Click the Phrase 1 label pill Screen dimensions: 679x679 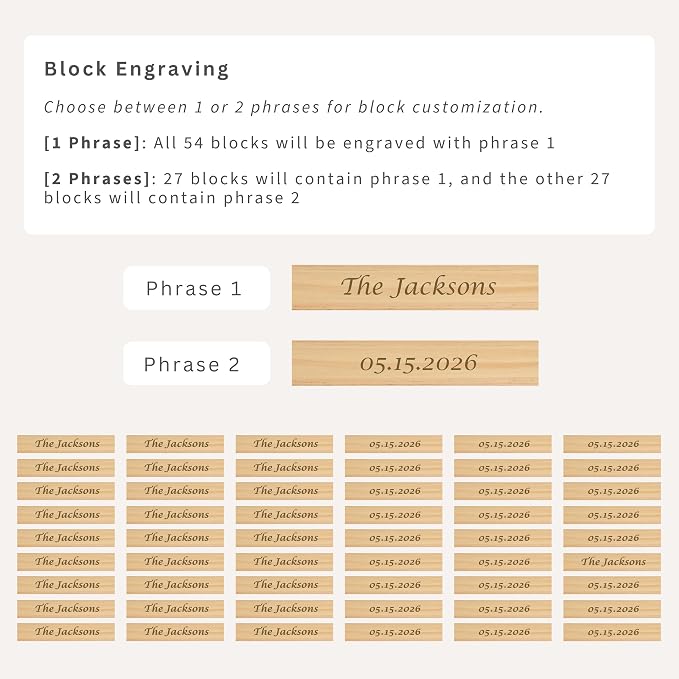point(197,288)
